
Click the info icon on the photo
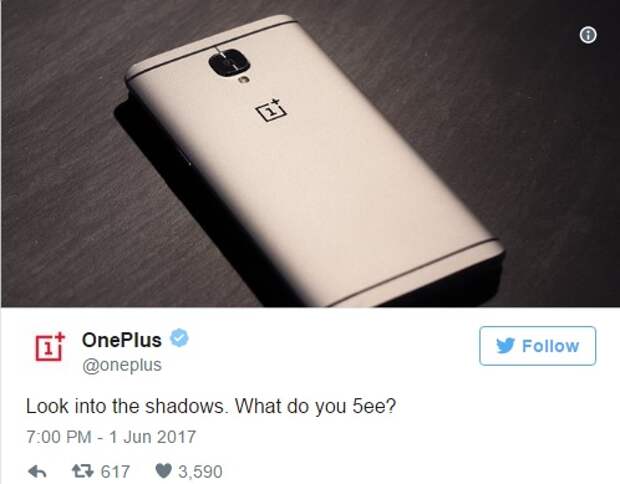pyautogui.click(x=588, y=35)
